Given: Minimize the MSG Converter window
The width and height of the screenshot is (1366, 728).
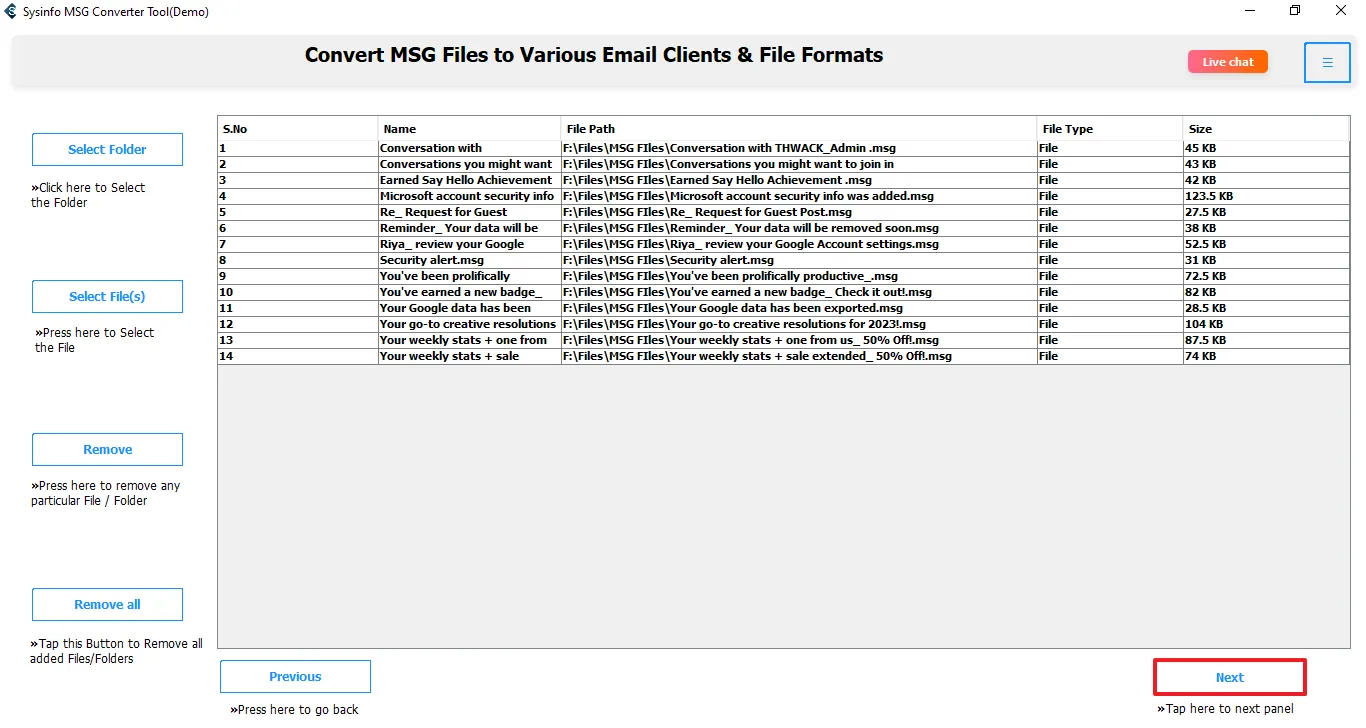Looking at the screenshot, I should point(1250,11).
